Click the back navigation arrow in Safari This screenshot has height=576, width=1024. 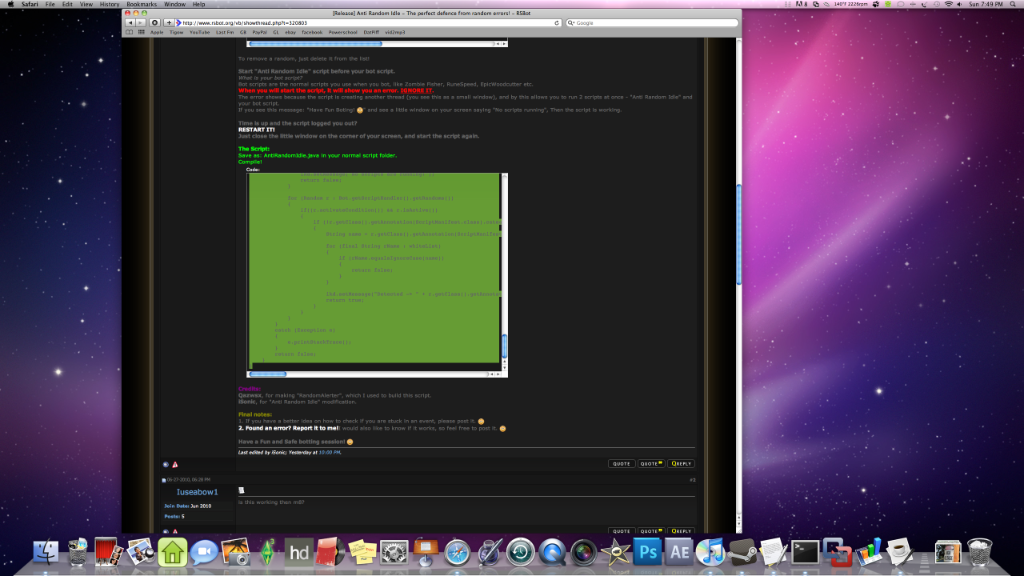(131, 23)
